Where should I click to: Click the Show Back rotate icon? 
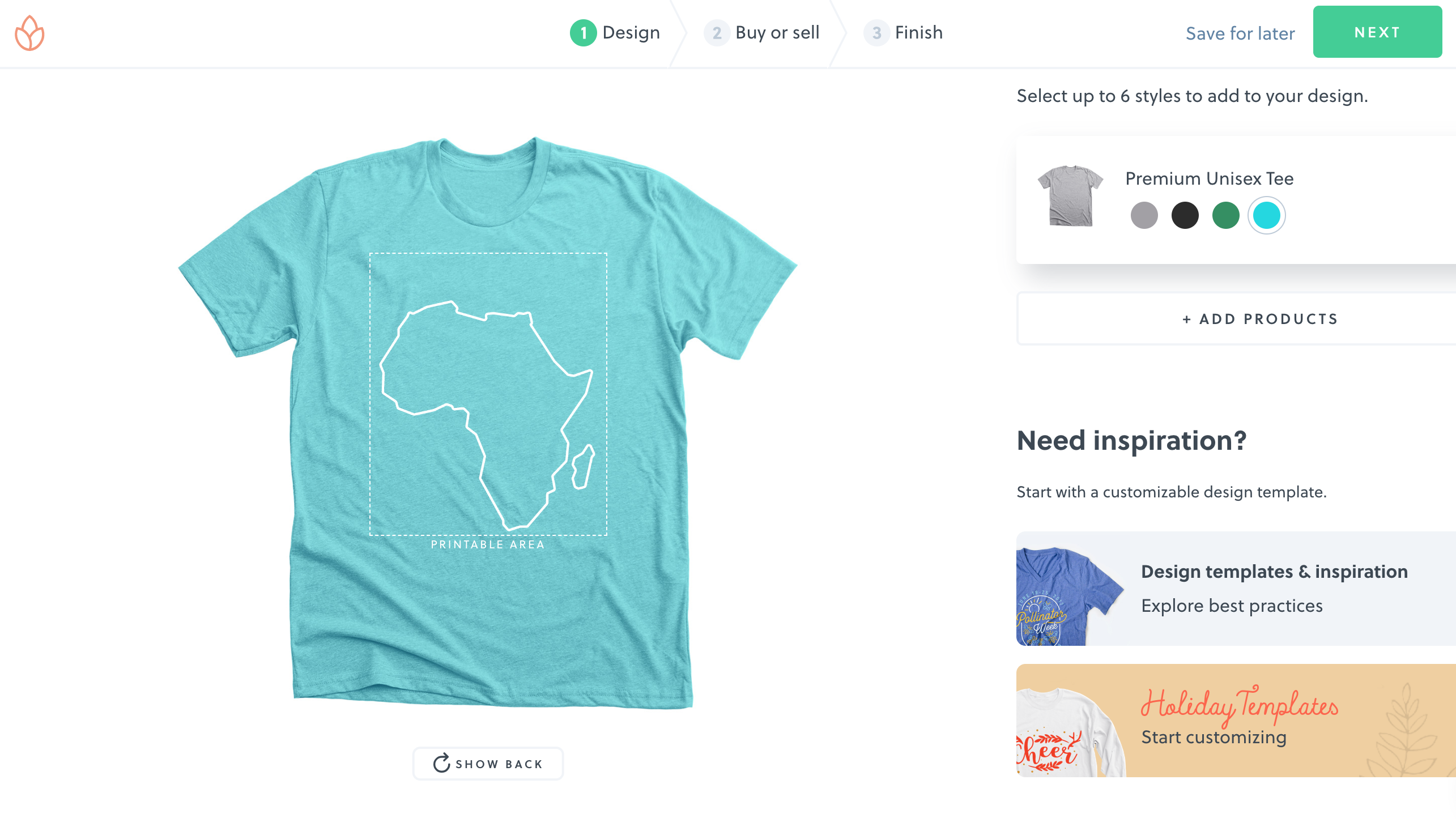441,763
